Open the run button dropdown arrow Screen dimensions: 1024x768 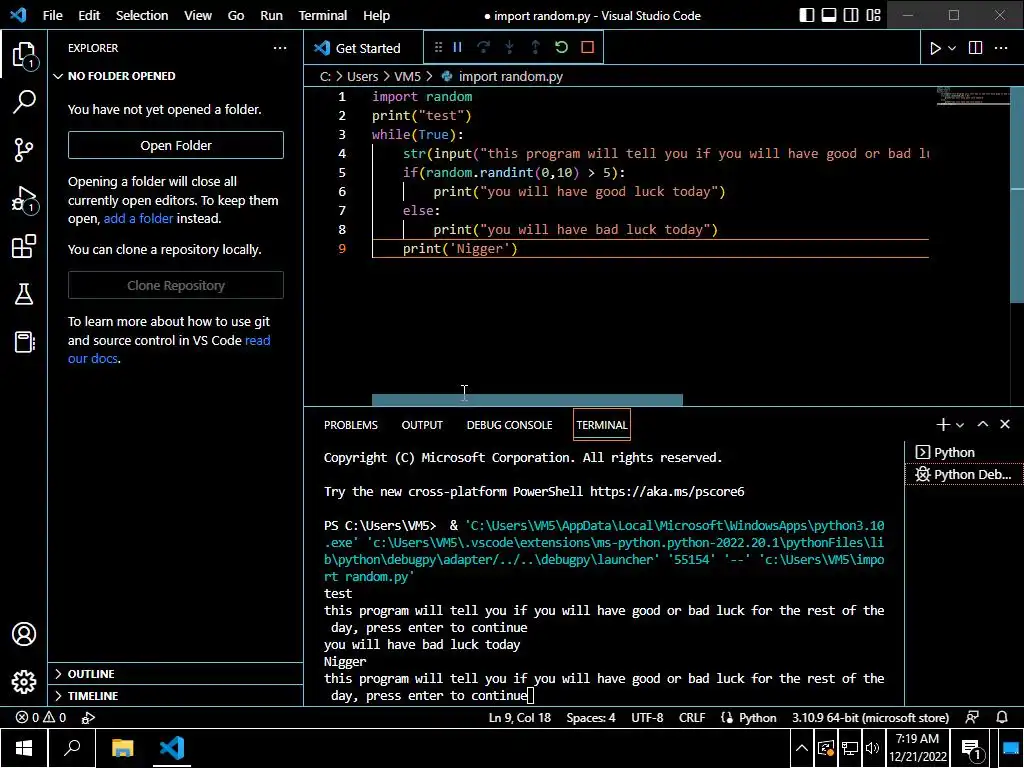click(952, 48)
